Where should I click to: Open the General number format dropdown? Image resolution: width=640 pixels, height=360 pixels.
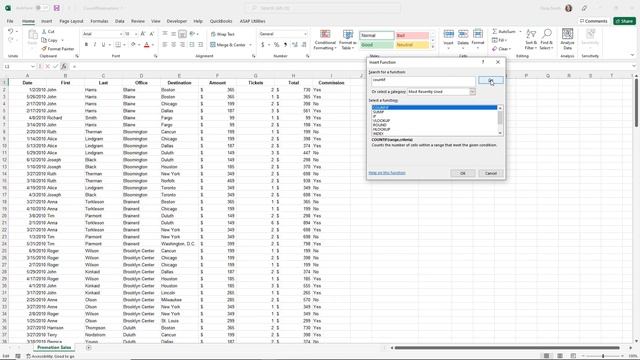(x=305, y=34)
